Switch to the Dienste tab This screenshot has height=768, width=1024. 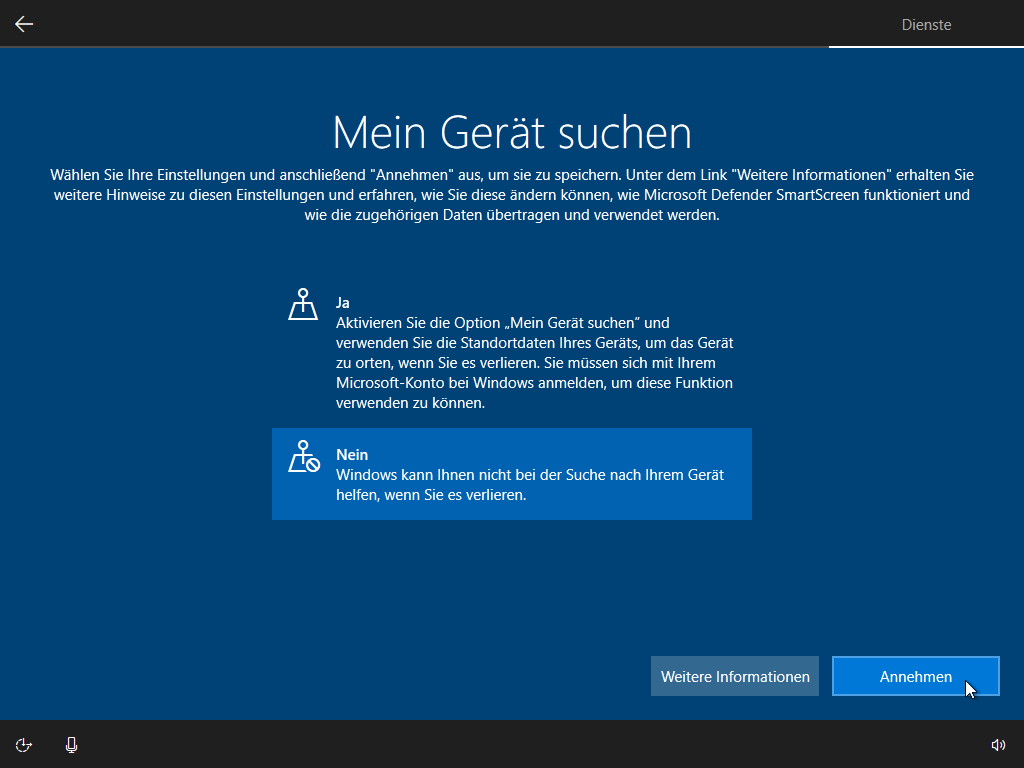pos(926,24)
